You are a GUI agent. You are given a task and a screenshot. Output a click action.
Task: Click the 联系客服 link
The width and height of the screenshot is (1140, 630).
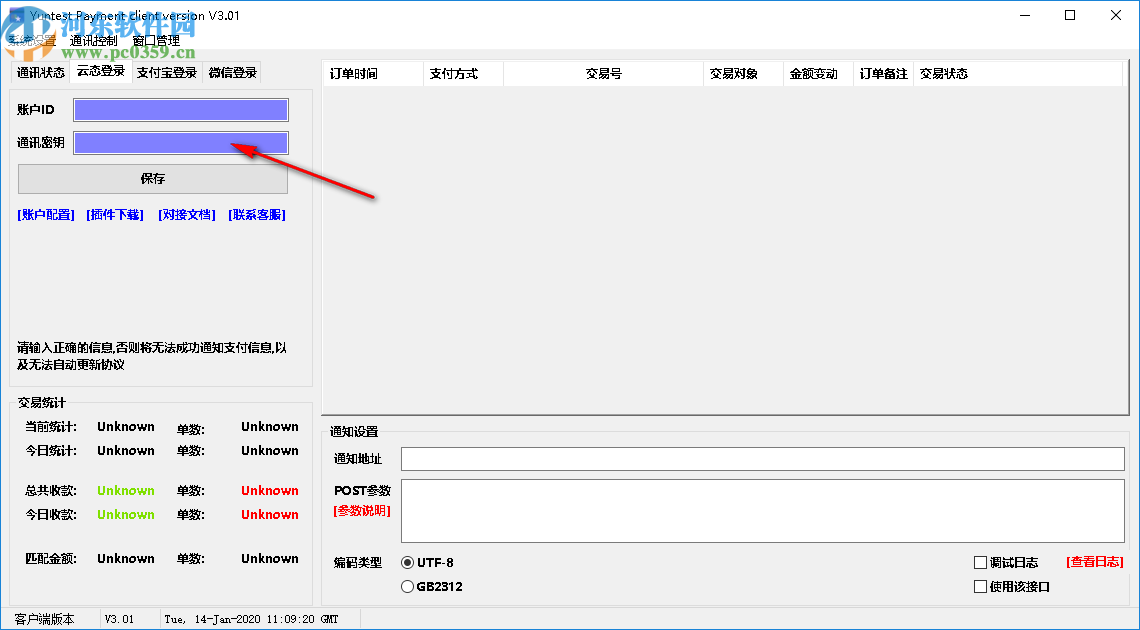(257, 214)
